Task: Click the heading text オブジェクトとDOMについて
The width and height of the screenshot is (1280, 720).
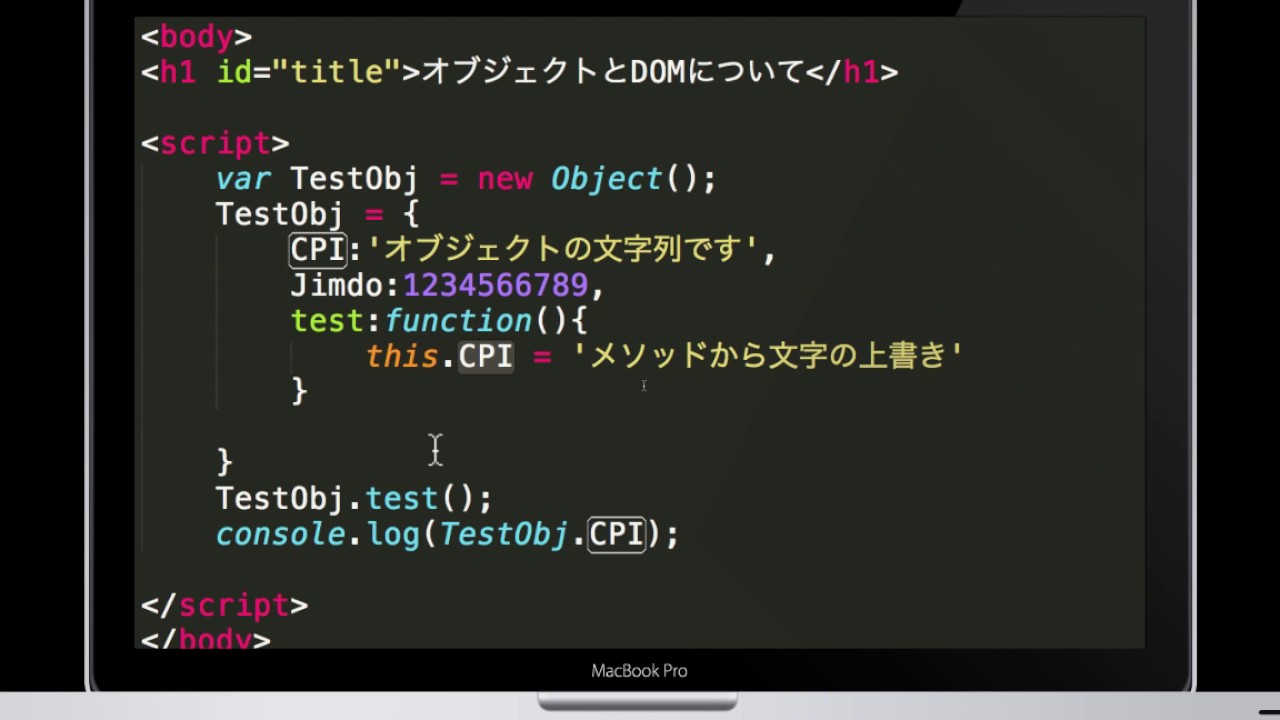Action: 614,72
